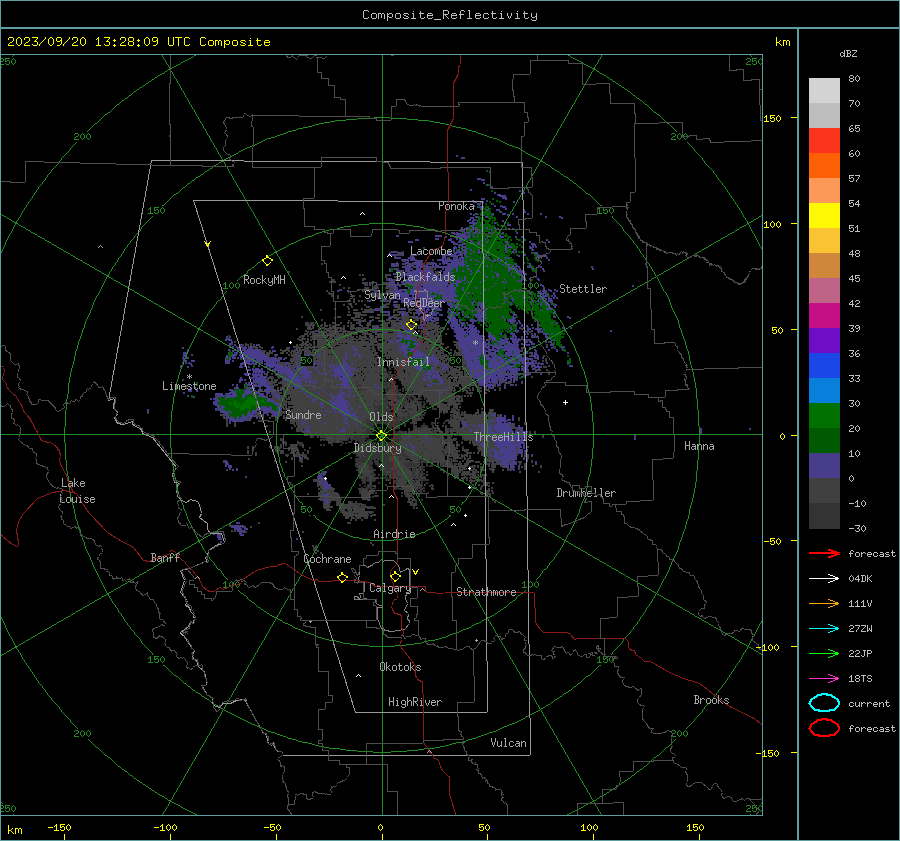This screenshot has height=841, width=900.
Task: Click the Blackfalds label
Action: tap(425, 277)
